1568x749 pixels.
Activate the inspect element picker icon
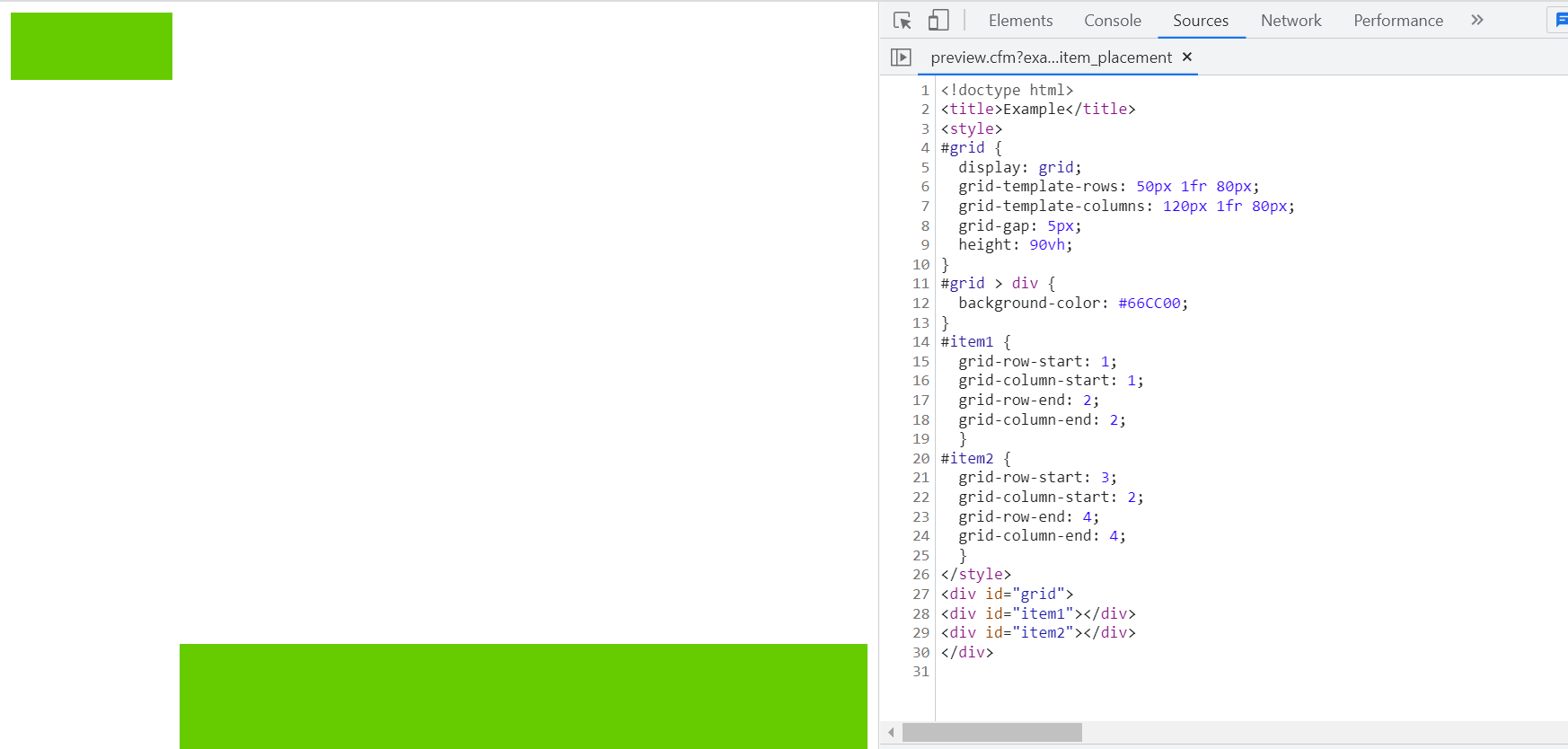[x=903, y=21]
